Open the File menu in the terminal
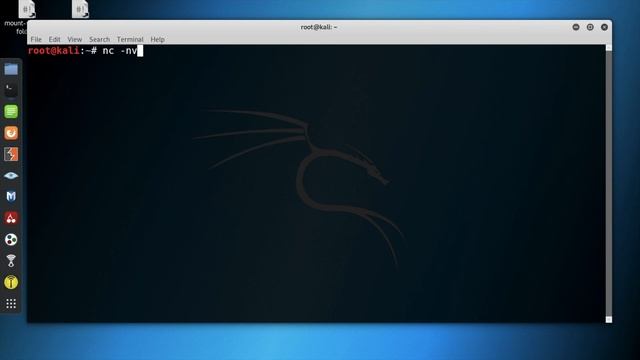The width and height of the screenshot is (640, 360). 36,40
